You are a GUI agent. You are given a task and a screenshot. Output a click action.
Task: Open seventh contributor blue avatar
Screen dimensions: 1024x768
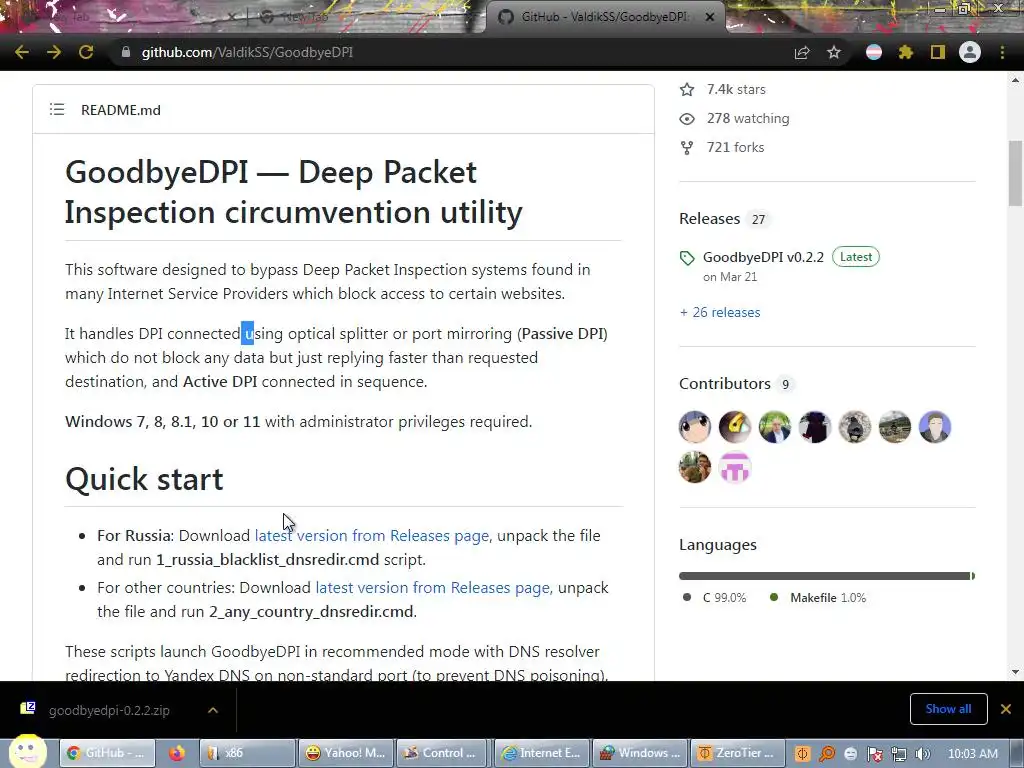click(935, 427)
